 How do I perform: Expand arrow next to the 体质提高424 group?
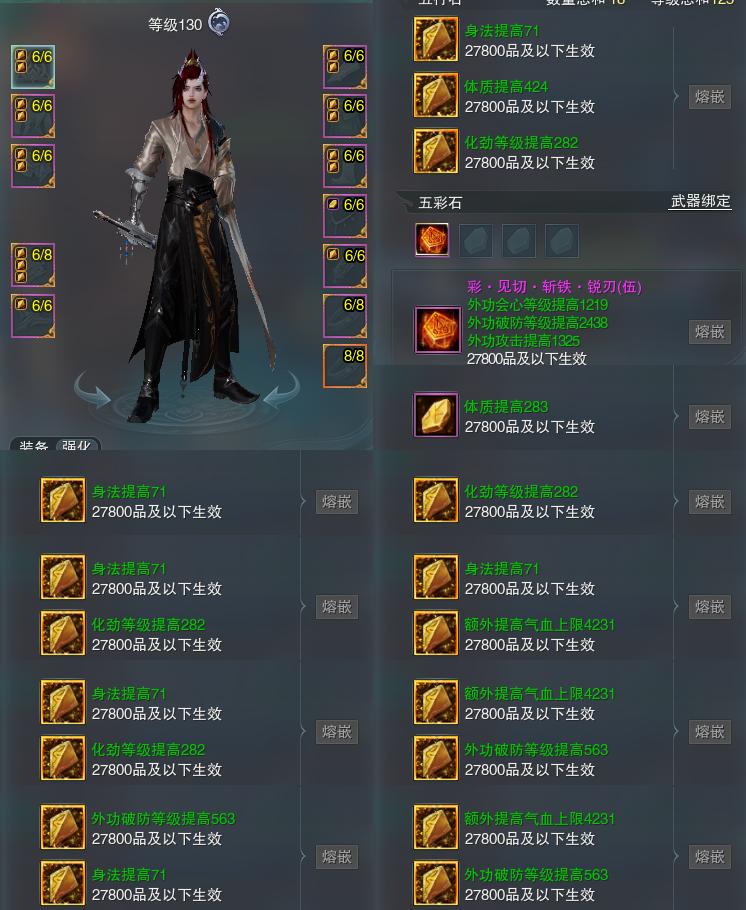[676, 96]
